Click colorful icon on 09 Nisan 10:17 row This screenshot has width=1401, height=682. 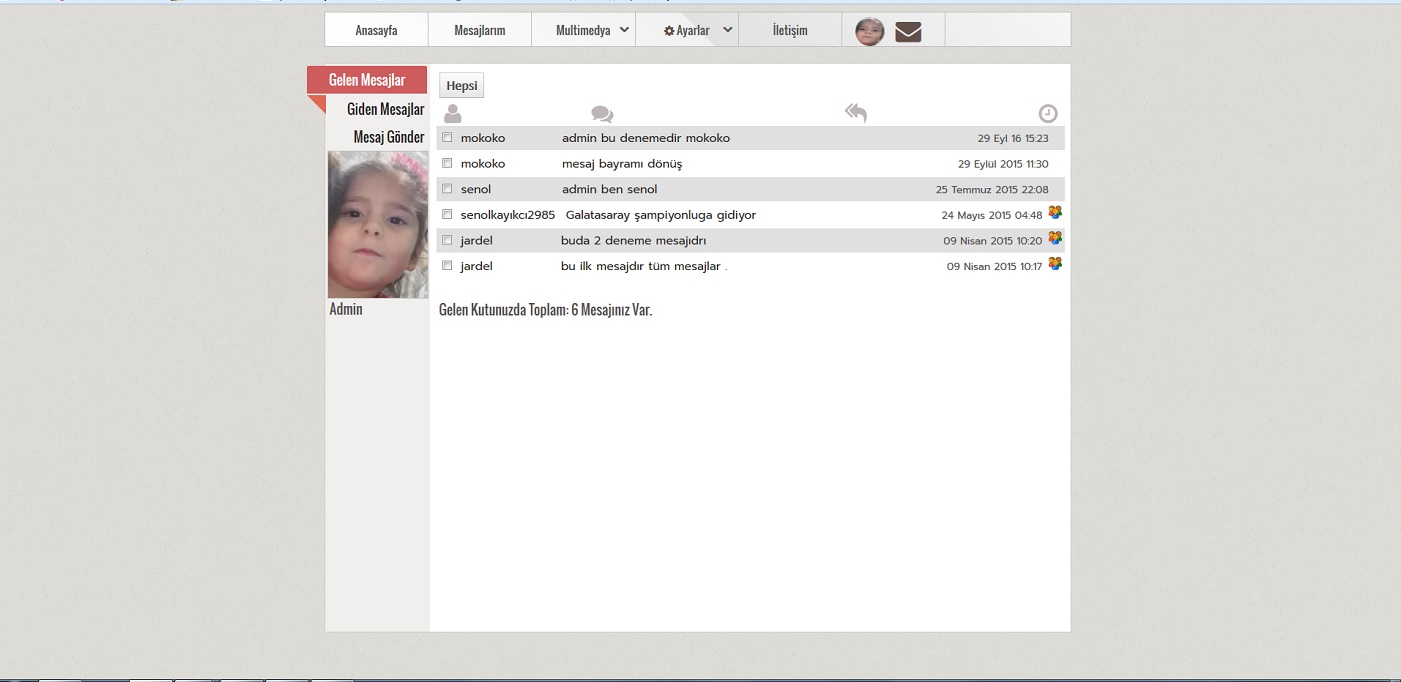pyautogui.click(x=1055, y=265)
